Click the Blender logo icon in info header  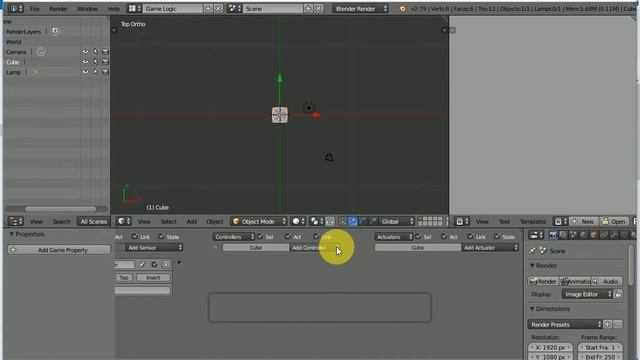click(402, 9)
